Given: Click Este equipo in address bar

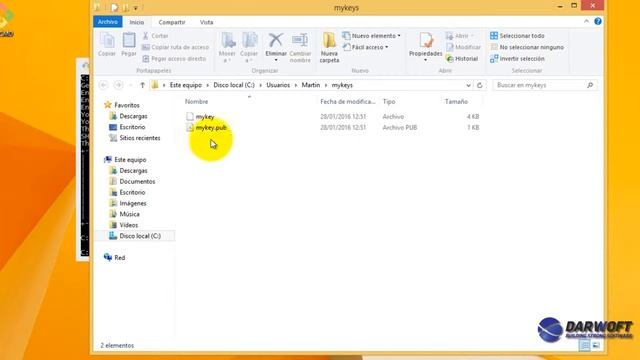Looking at the screenshot, I should [186, 85].
